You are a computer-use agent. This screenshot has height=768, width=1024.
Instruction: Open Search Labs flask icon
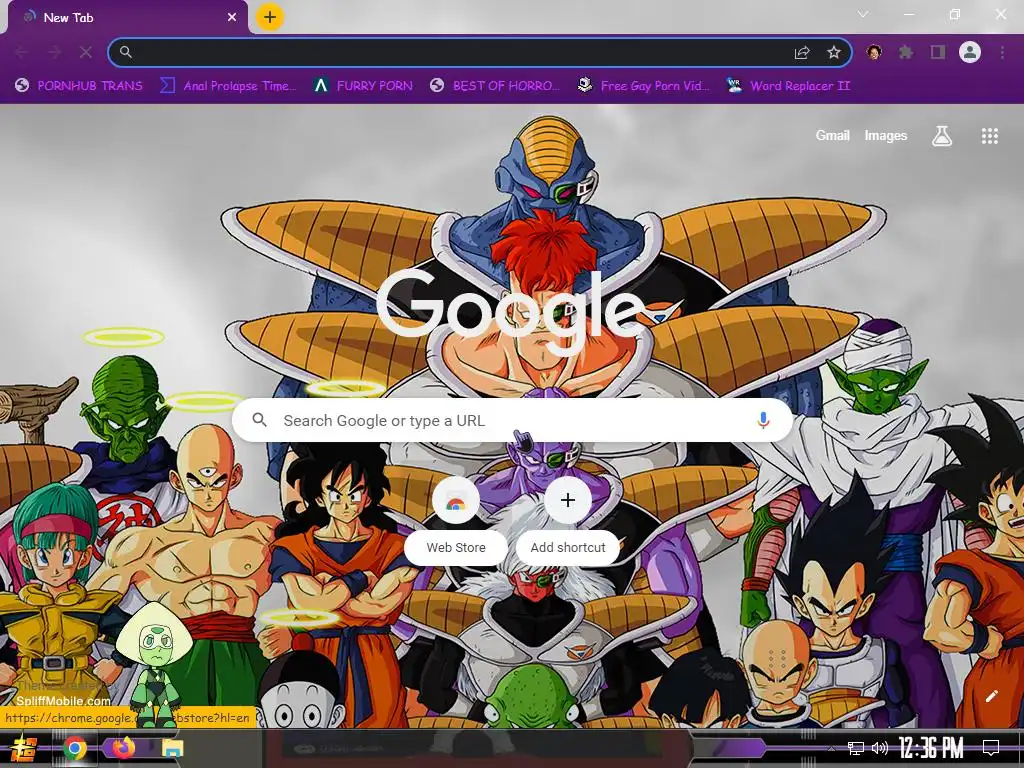pyautogui.click(x=942, y=136)
